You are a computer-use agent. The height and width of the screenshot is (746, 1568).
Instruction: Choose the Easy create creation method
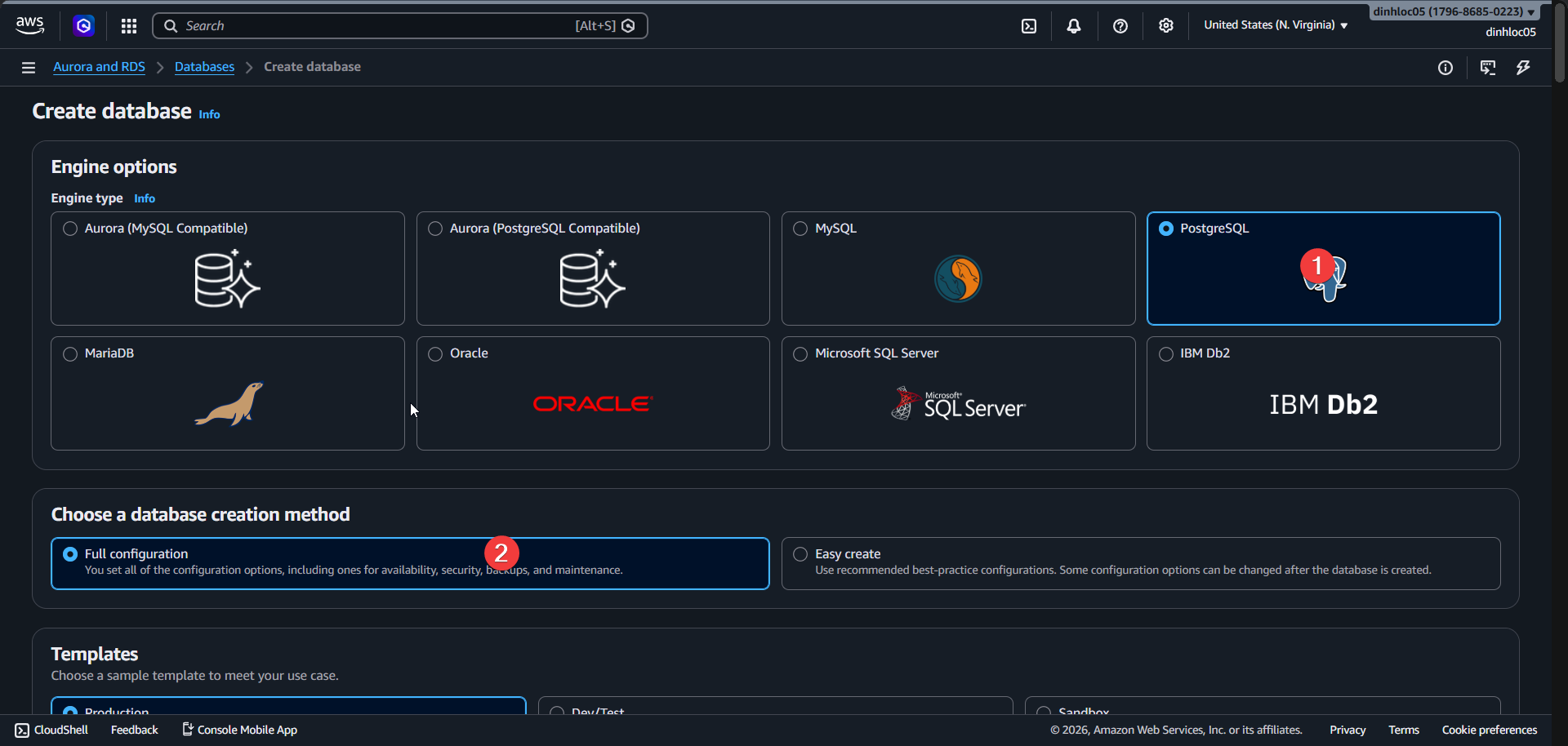pyautogui.click(x=800, y=553)
